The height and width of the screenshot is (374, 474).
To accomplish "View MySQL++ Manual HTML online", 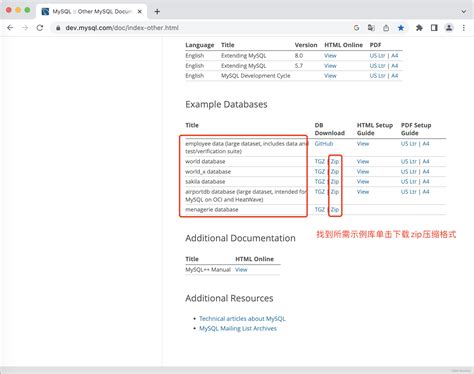I will 241,270.
